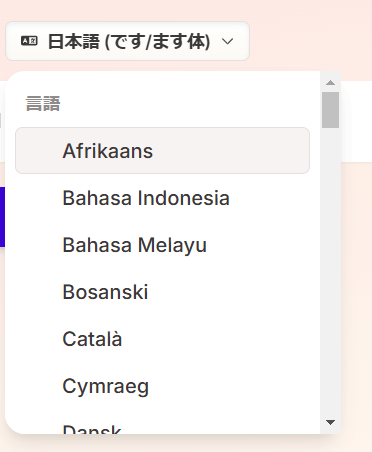Click the 日本語 (です/ます体) selector label

[x=129, y=42]
